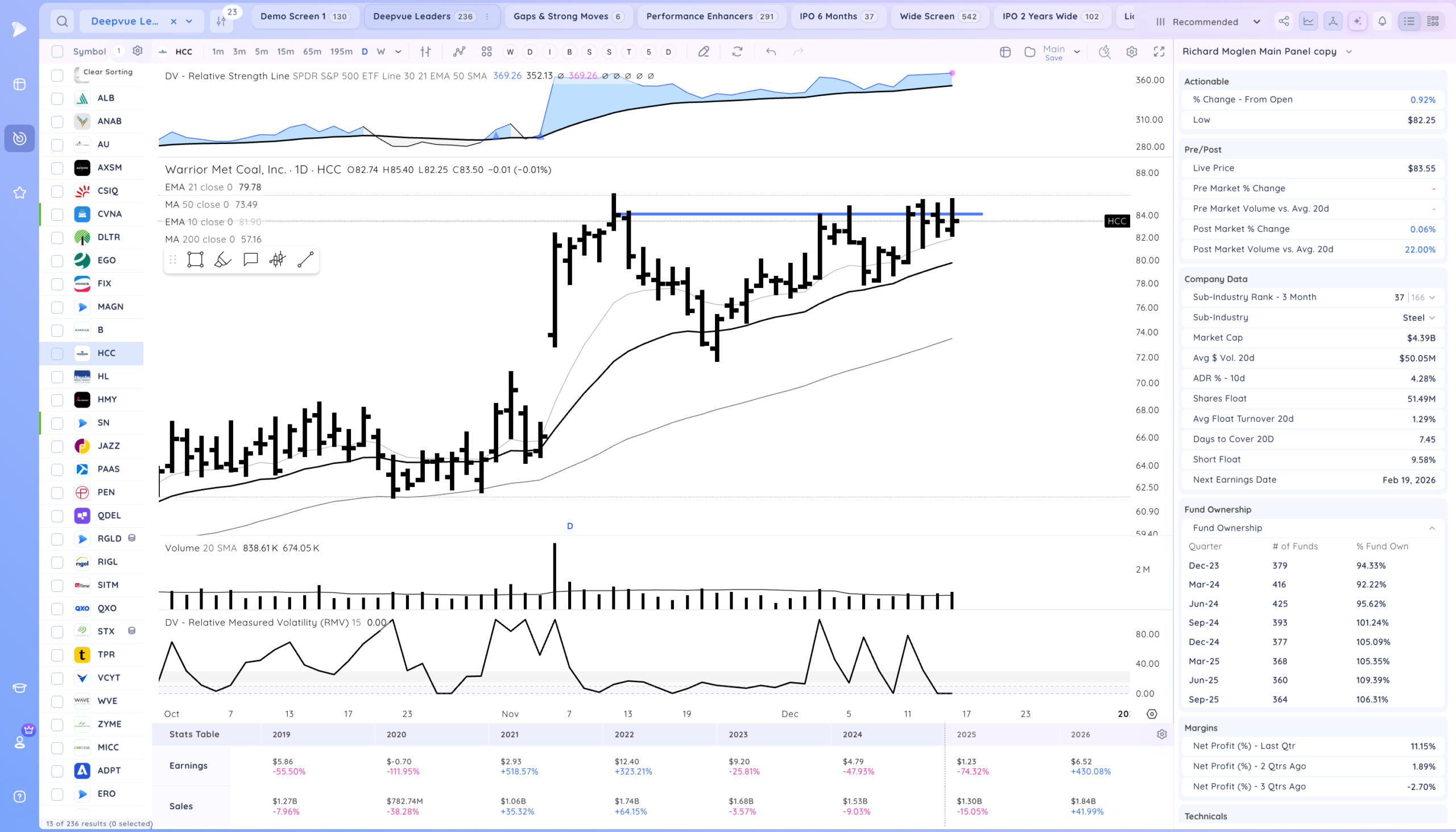1456x832 pixels.
Task: Click the share icon in top bar
Action: 1284,21
